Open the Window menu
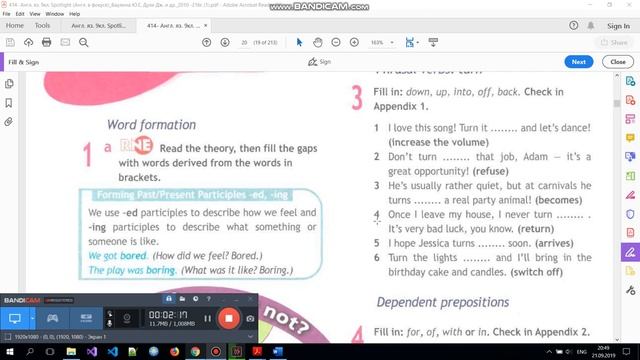Screen dimensions: 640x360 [x=54, y=14]
